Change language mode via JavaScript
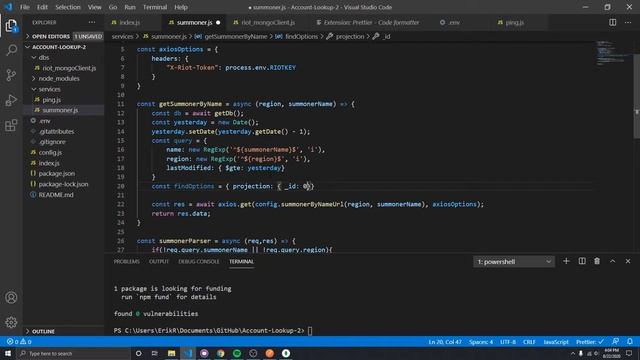This screenshot has width=640, height=360. (x=556, y=342)
